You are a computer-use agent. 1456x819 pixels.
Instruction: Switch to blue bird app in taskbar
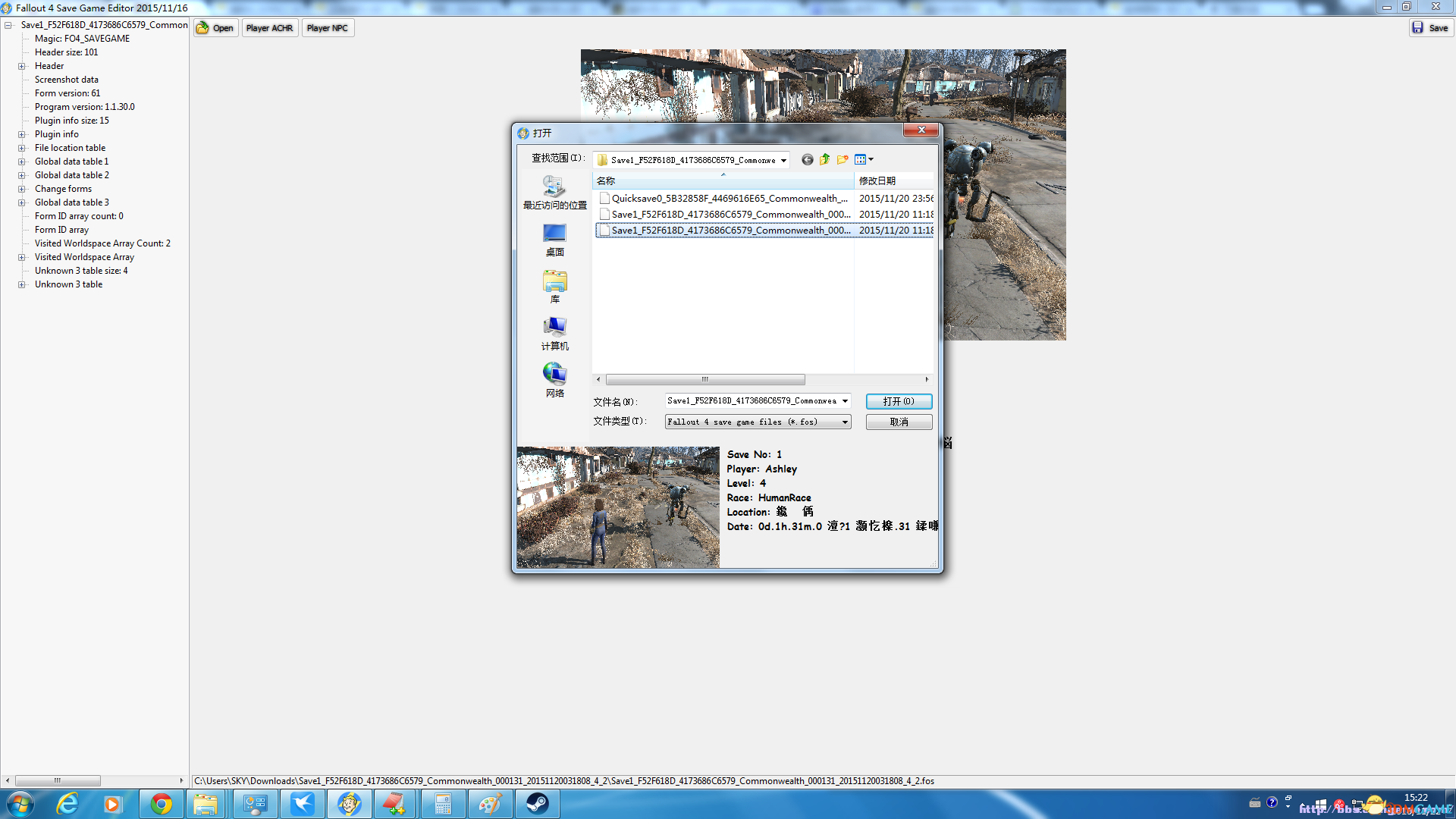(302, 804)
